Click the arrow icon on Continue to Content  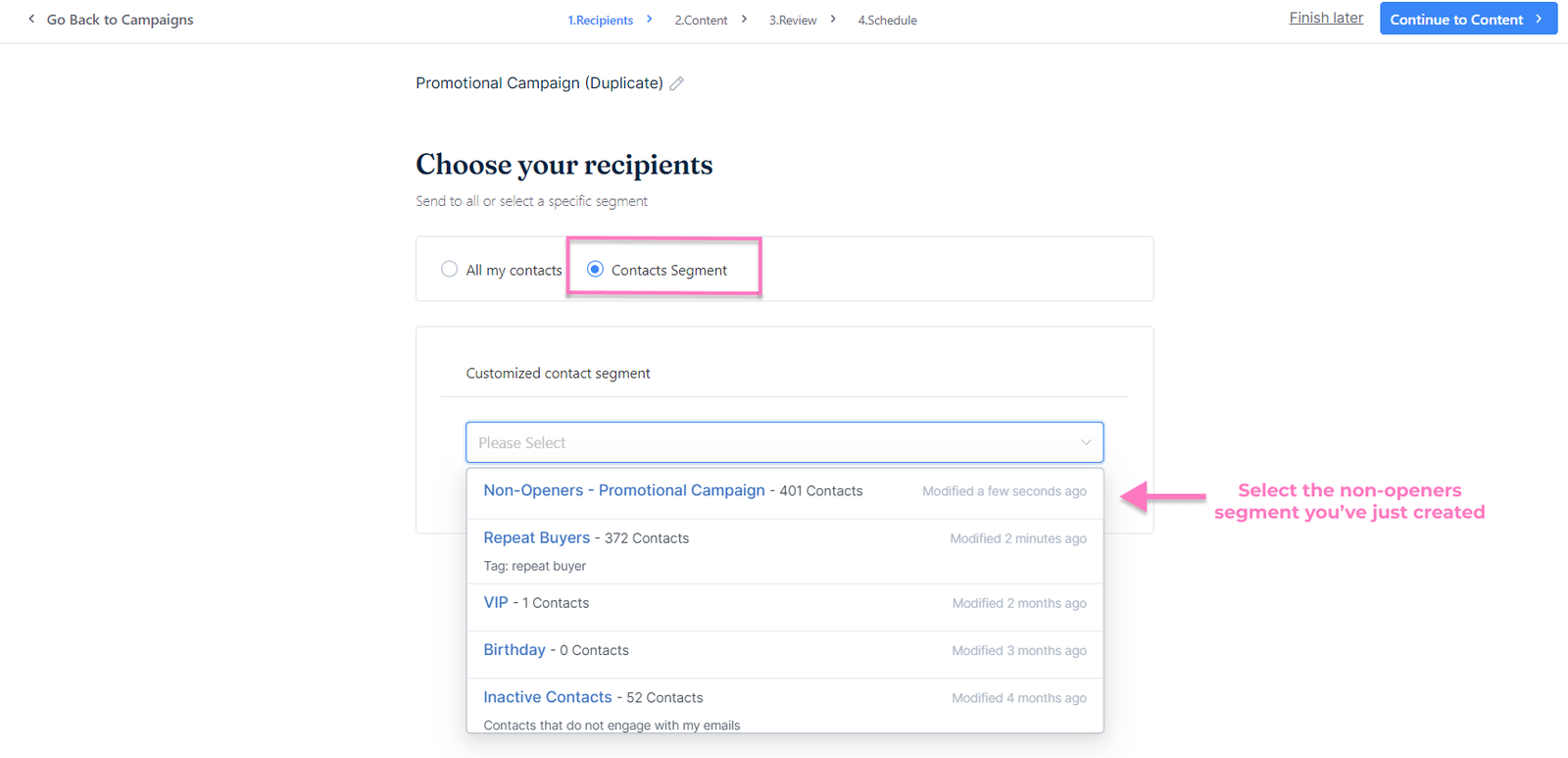click(1539, 19)
